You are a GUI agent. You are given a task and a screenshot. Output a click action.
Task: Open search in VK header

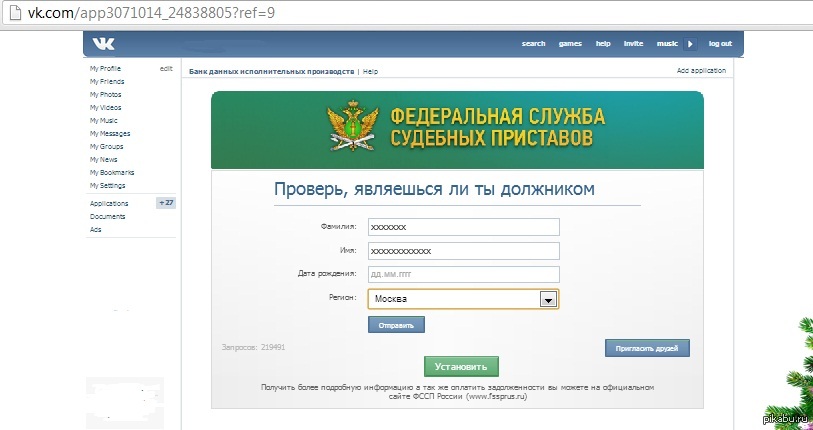click(533, 44)
